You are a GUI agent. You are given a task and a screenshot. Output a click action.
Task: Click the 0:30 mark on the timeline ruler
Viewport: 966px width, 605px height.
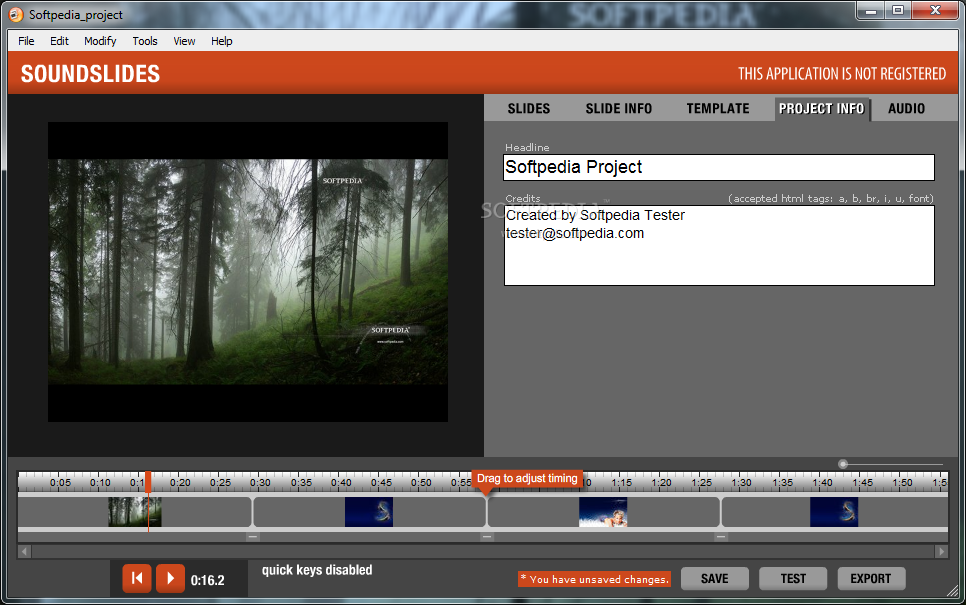tap(260, 482)
